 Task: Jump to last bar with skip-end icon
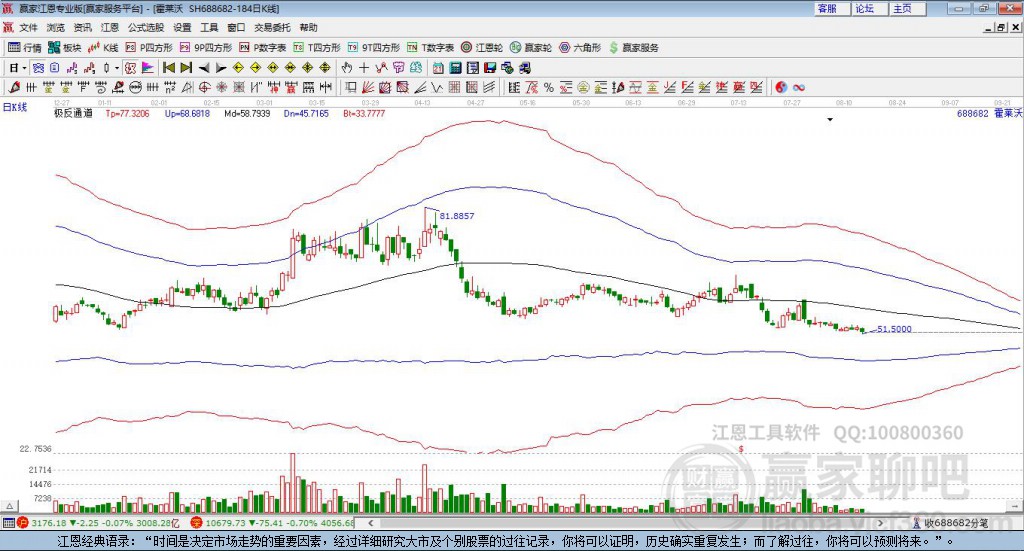186,68
